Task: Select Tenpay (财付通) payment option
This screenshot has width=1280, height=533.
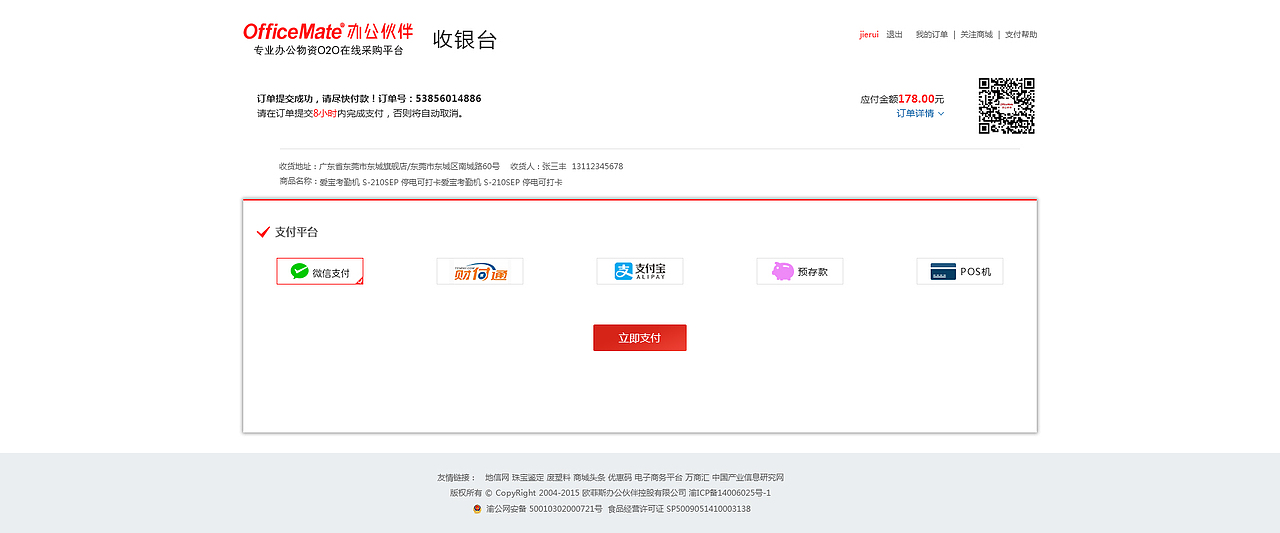Action: (x=480, y=271)
